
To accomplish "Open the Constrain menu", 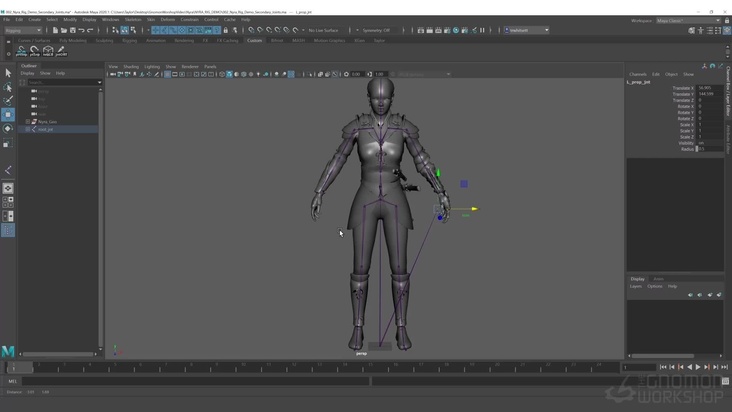I will tap(190, 20).
